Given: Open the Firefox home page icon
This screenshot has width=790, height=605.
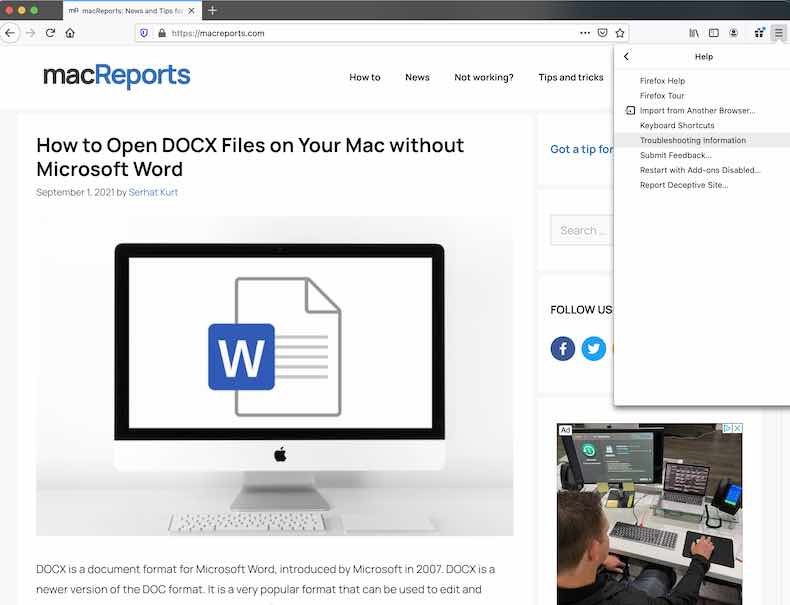Looking at the screenshot, I should (70, 33).
